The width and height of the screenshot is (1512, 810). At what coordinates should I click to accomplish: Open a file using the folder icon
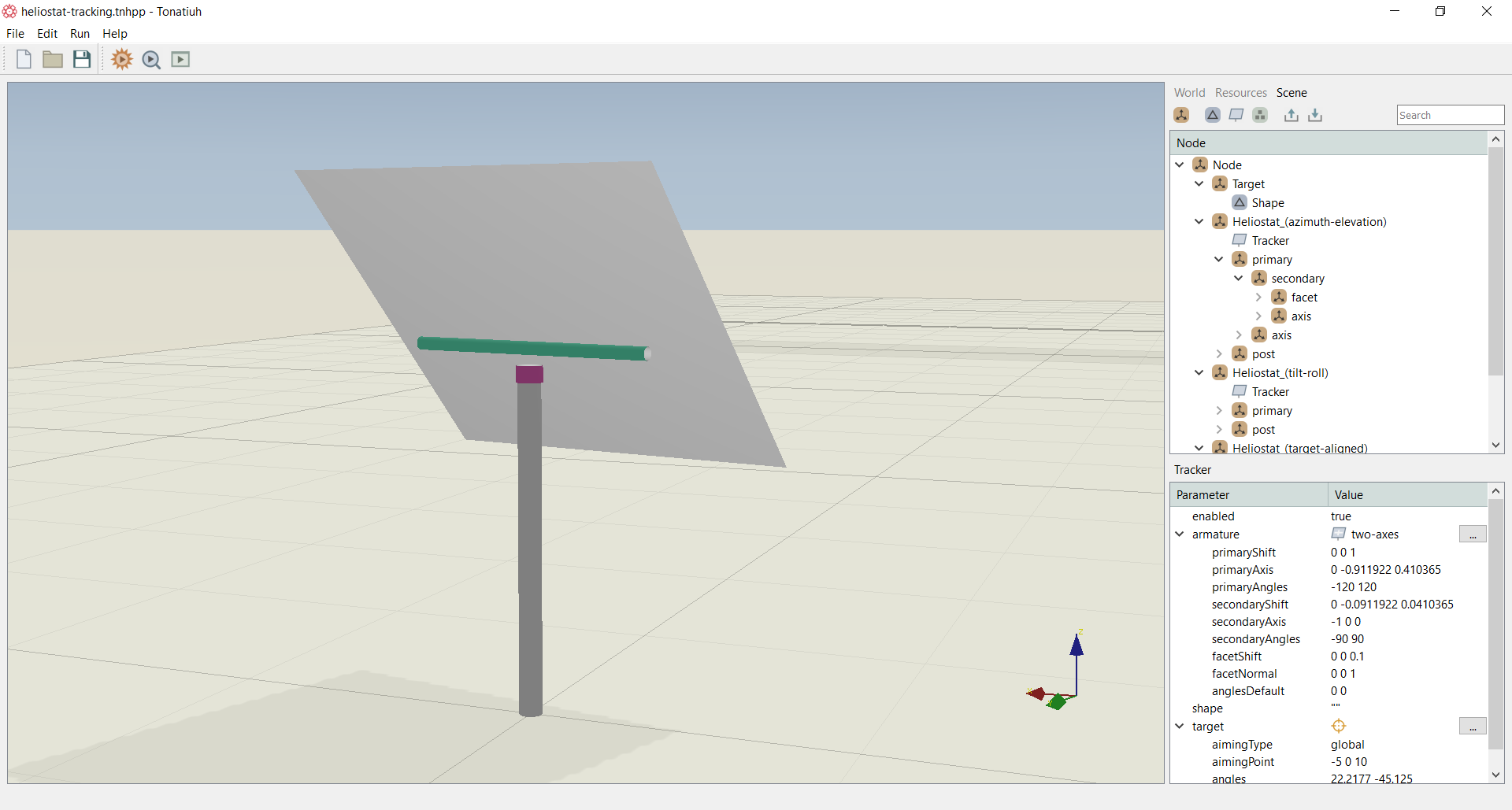[x=53, y=59]
